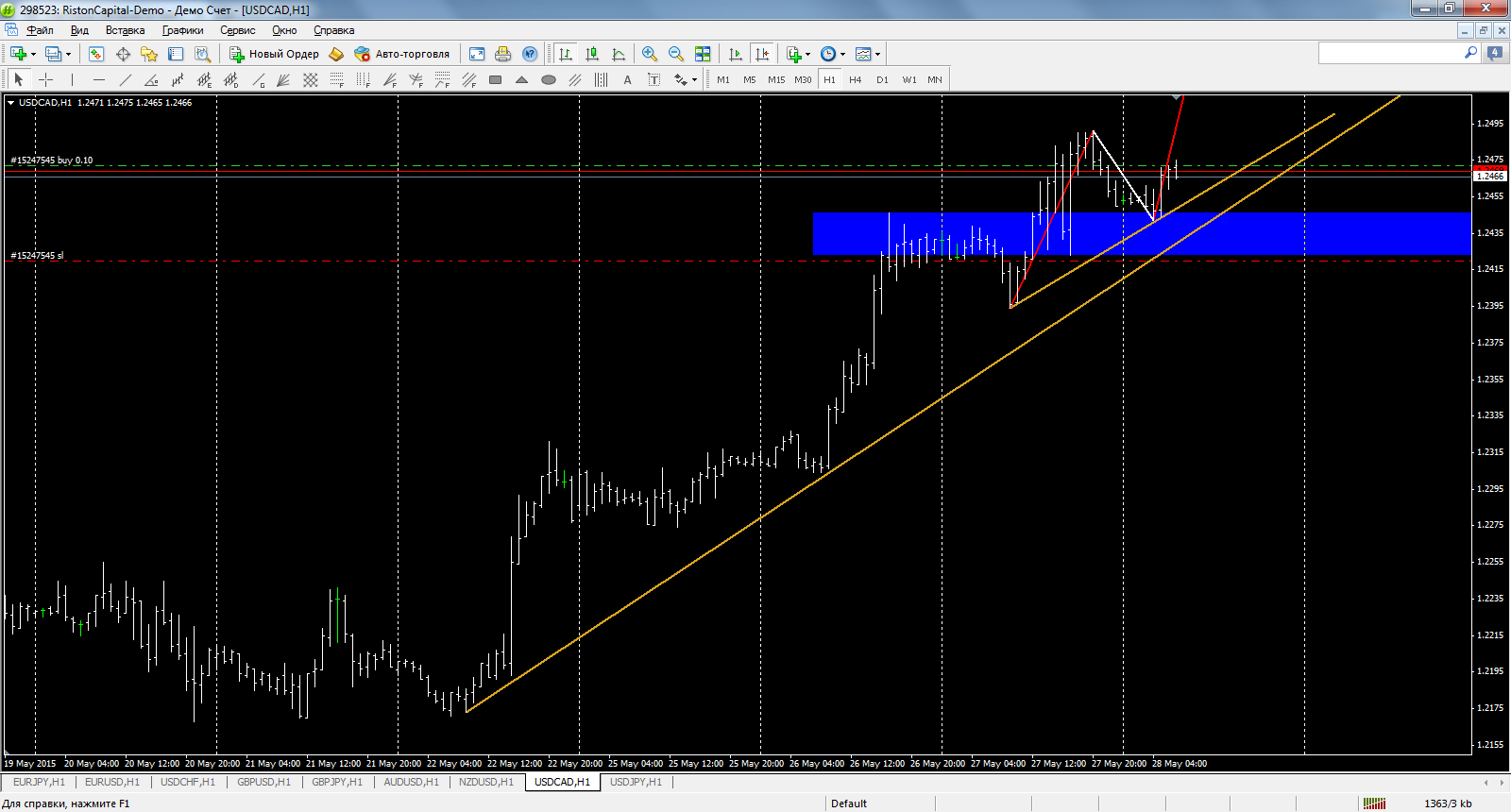Switch to the EURUSD,H1 chart tab

pyautogui.click(x=112, y=782)
